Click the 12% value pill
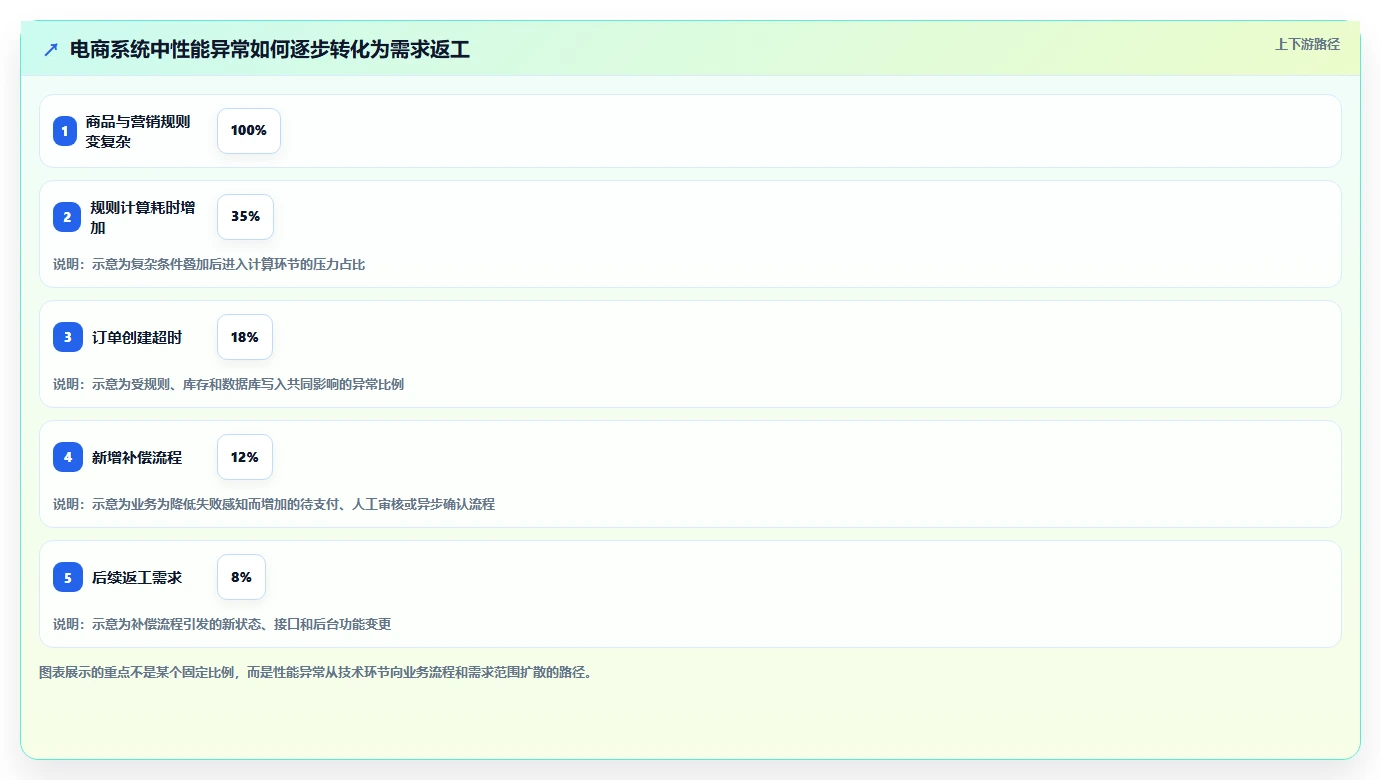Image resolution: width=1381 pixels, height=780 pixels. click(245, 457)
